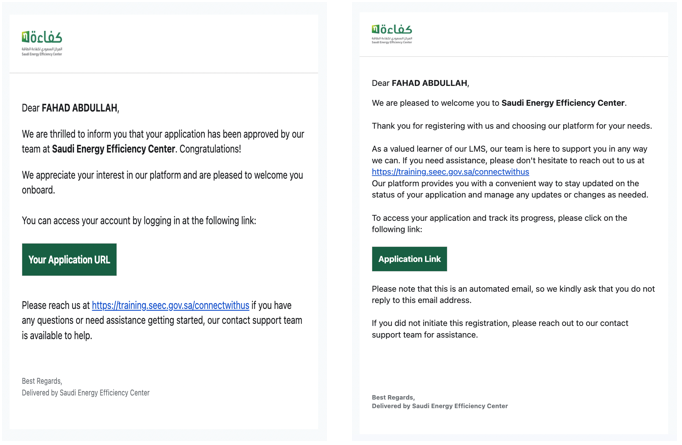Image resolution: width=682 pixels, height=445 pixels.
Task: Click 'Best Regards,' in the right email
Action: tap(393, 398)
